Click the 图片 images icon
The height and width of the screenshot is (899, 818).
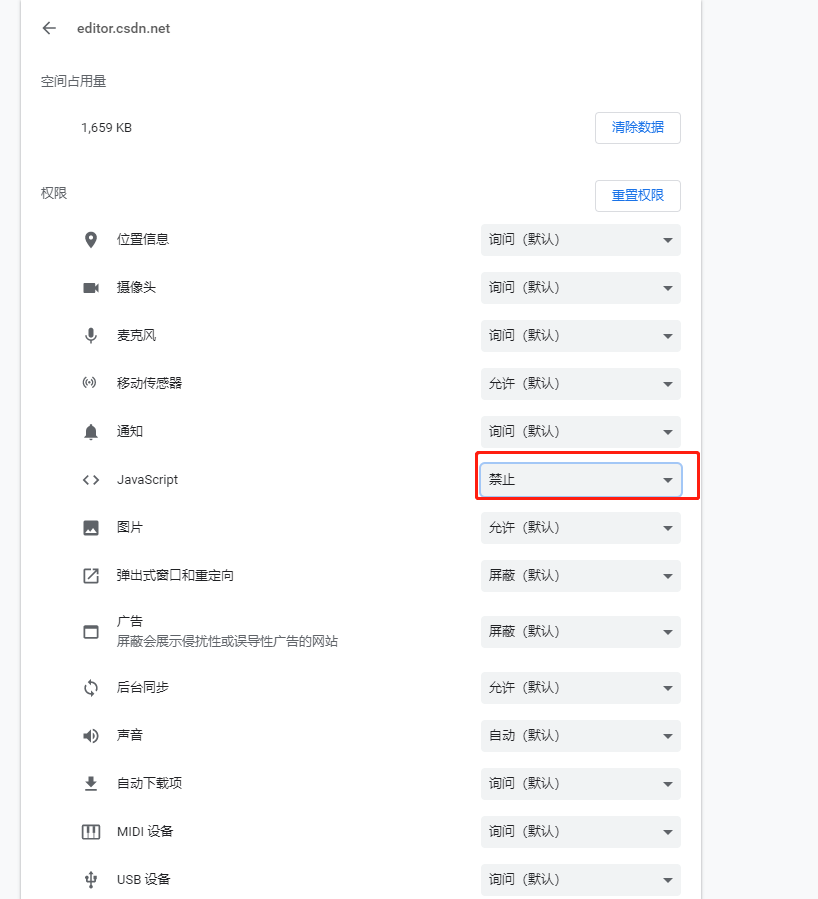click(91, 527)
